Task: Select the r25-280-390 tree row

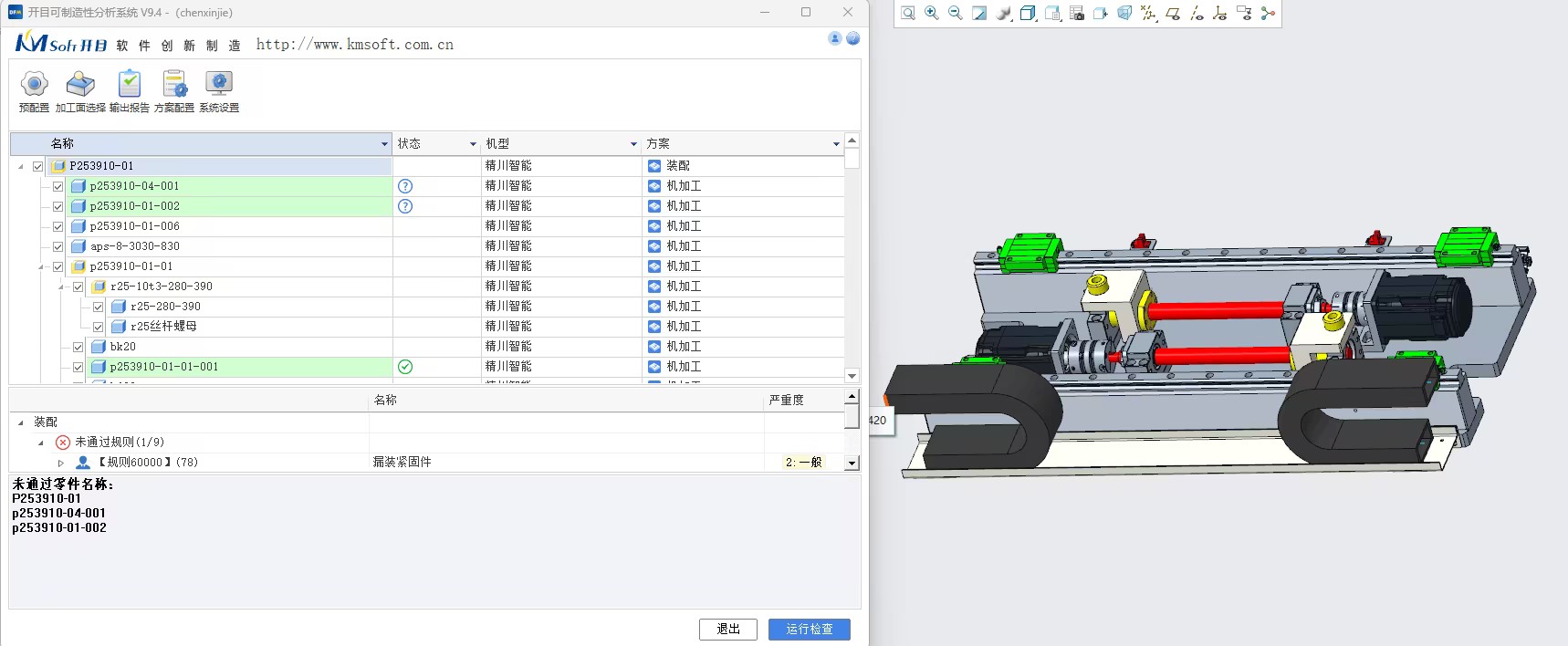Action: [165, 307]
